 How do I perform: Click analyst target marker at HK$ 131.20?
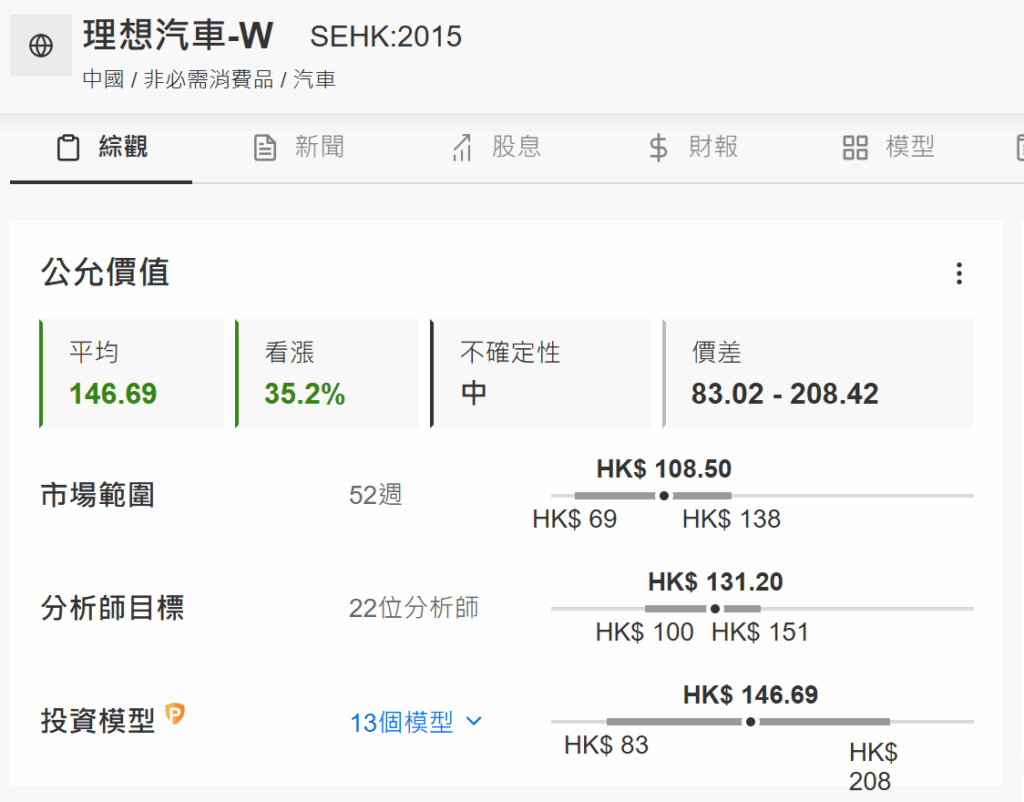(x=715, y=609)
